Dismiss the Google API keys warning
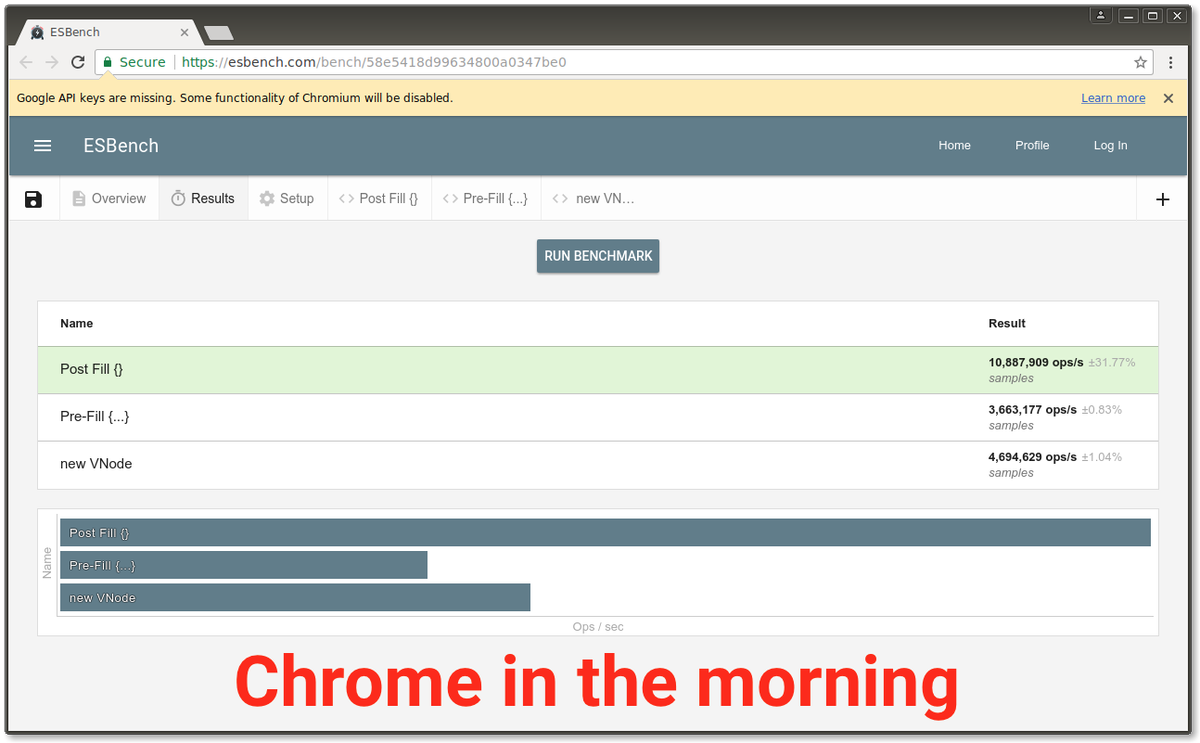 coord(1168,98)
